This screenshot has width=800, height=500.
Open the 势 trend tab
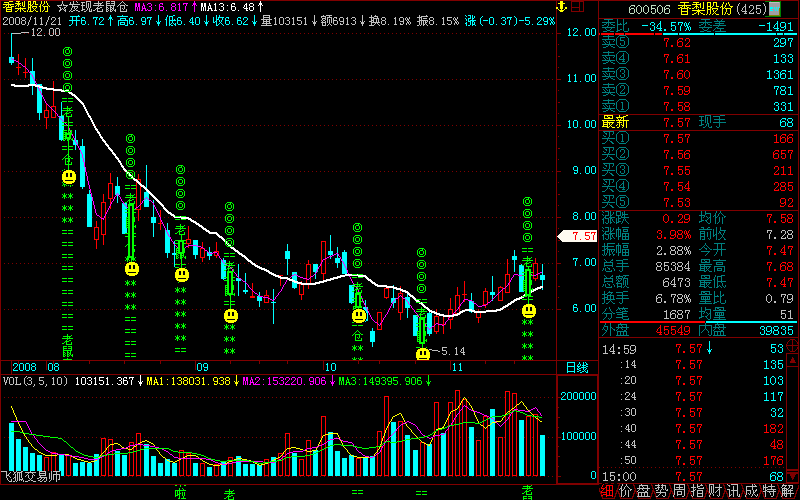tap(661, 491)
